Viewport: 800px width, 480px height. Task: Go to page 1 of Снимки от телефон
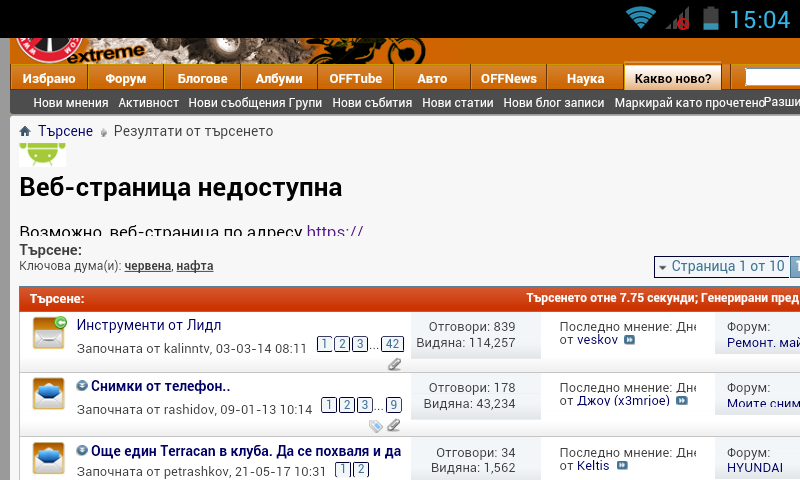pyautogui.click(x=329, y=405)
